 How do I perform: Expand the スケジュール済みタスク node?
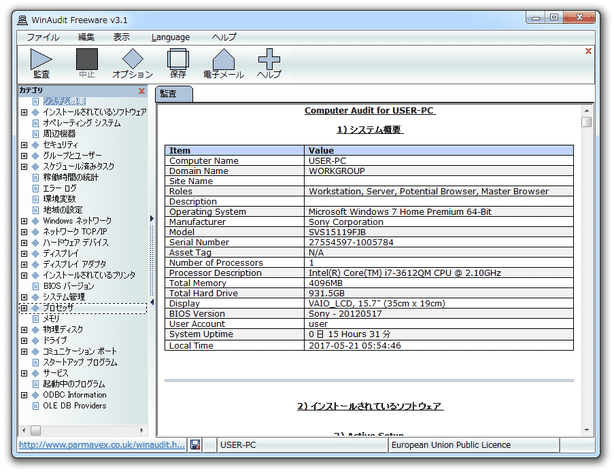[24, 167]
